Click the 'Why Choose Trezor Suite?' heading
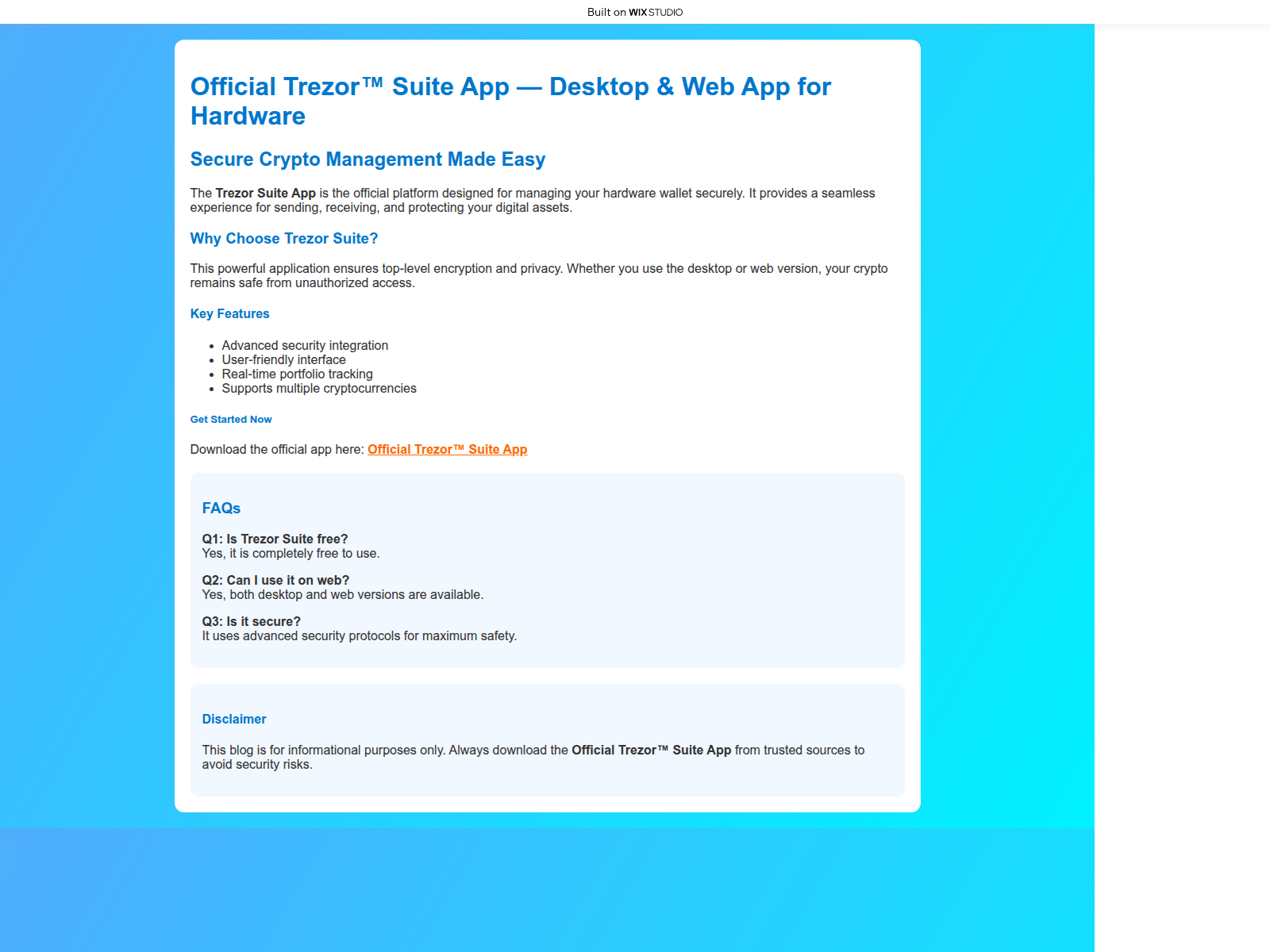This screenshot has height=952, width=1270. pos(284,239)
